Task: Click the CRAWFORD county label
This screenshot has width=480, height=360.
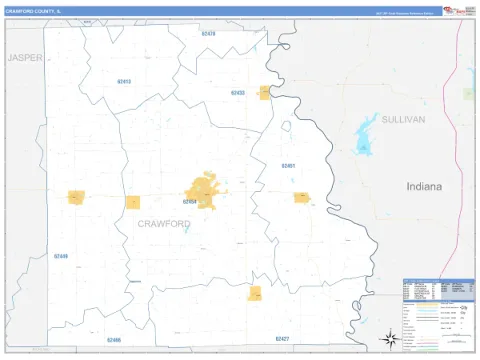Action: pos(164,224)
